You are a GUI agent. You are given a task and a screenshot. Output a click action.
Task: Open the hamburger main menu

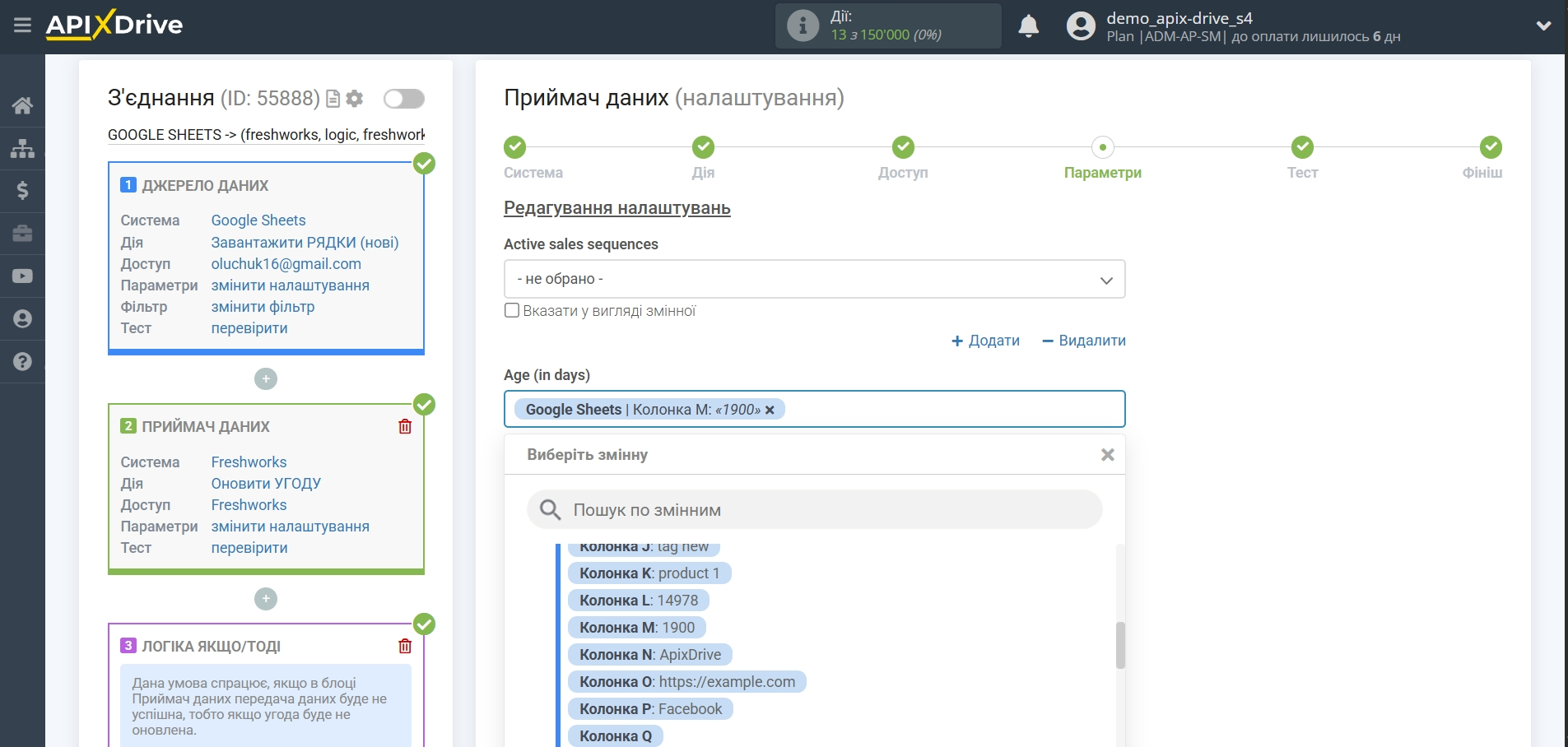click(22, 26)
